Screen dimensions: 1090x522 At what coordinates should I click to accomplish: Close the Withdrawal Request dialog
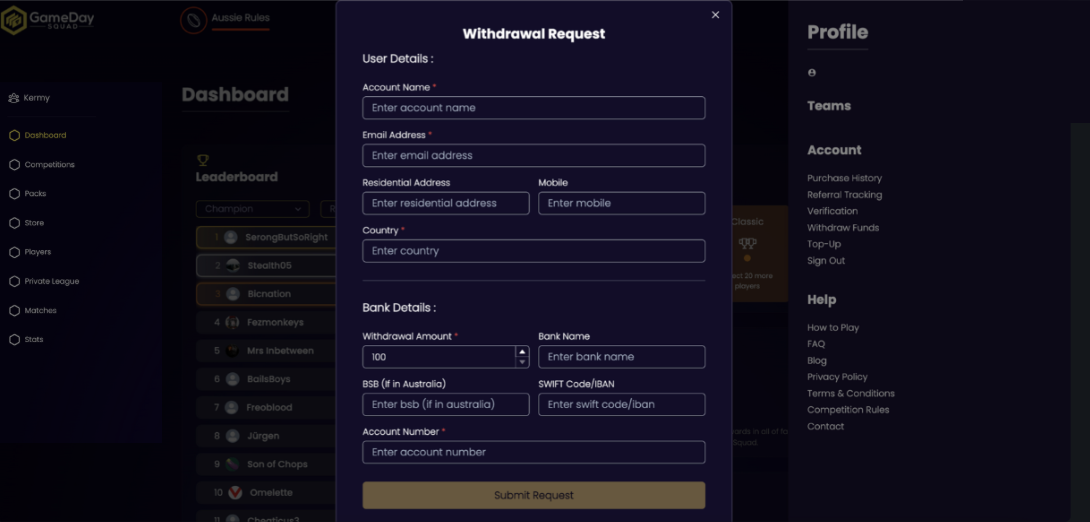pos(715,15)
